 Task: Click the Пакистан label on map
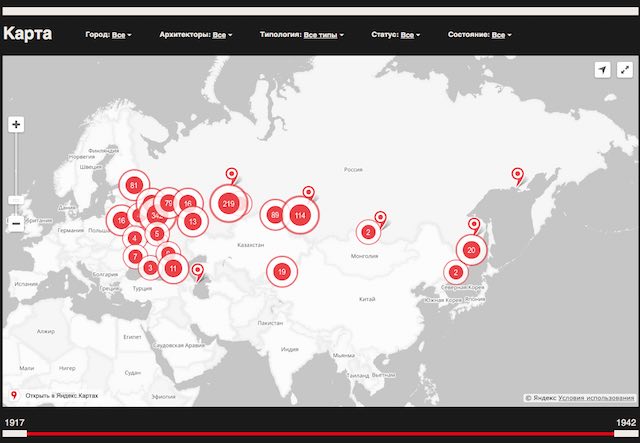pyautogui.click(x=270, y=323)
